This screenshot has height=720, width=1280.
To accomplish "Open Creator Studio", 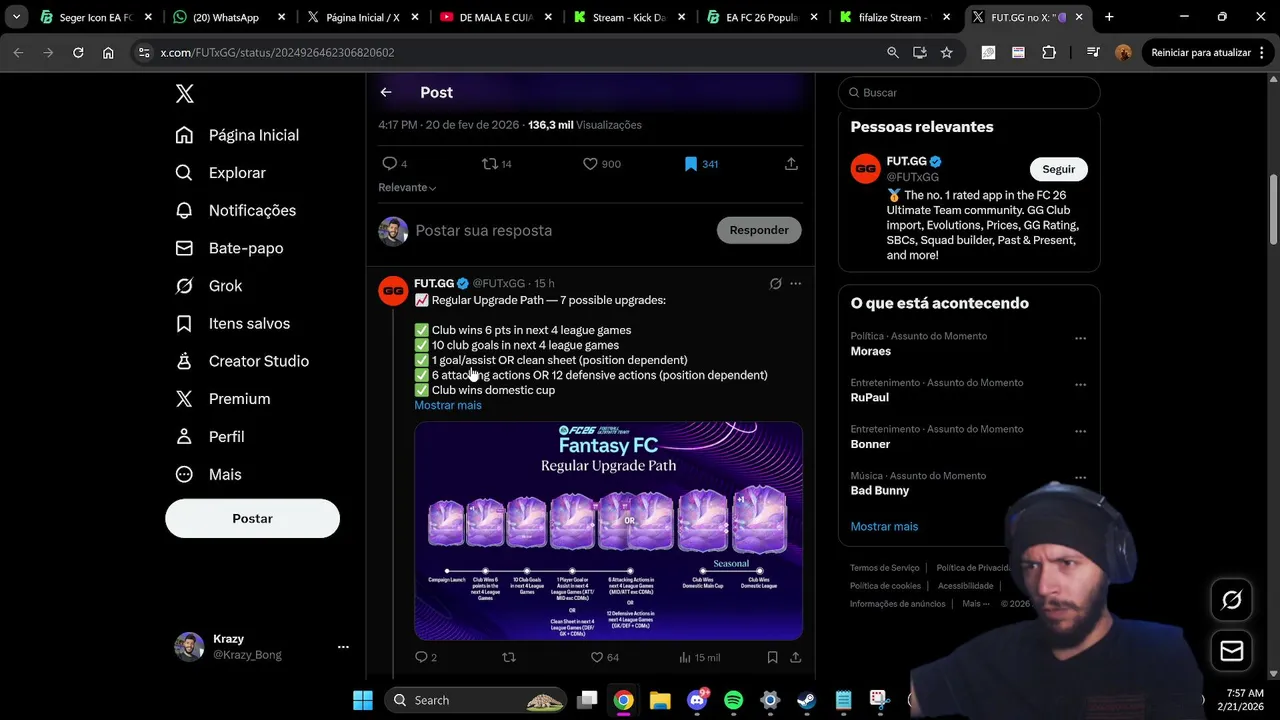I will (x=242, y=361).
